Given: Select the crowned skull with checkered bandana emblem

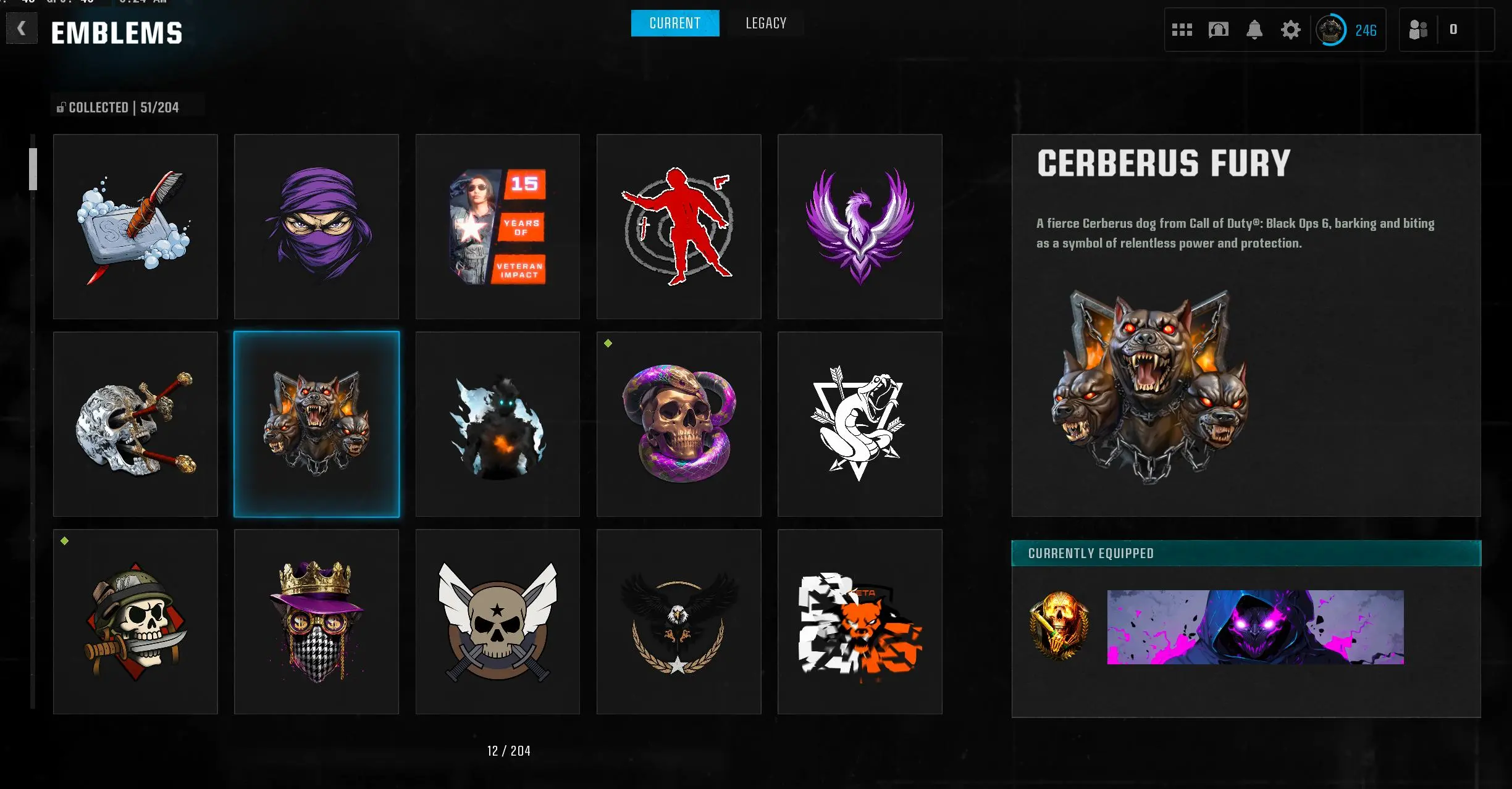Looking at the screenshot, I should [x=316, y=622].
